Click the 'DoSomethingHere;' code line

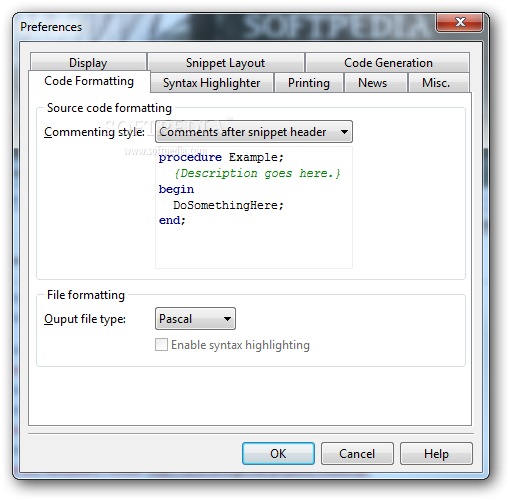(228, 205)
